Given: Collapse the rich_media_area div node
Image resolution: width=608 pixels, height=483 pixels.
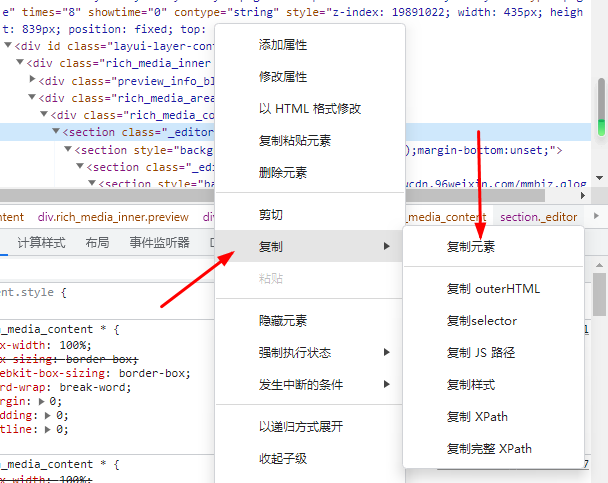Looking at the screenshot, I should 32,97.
